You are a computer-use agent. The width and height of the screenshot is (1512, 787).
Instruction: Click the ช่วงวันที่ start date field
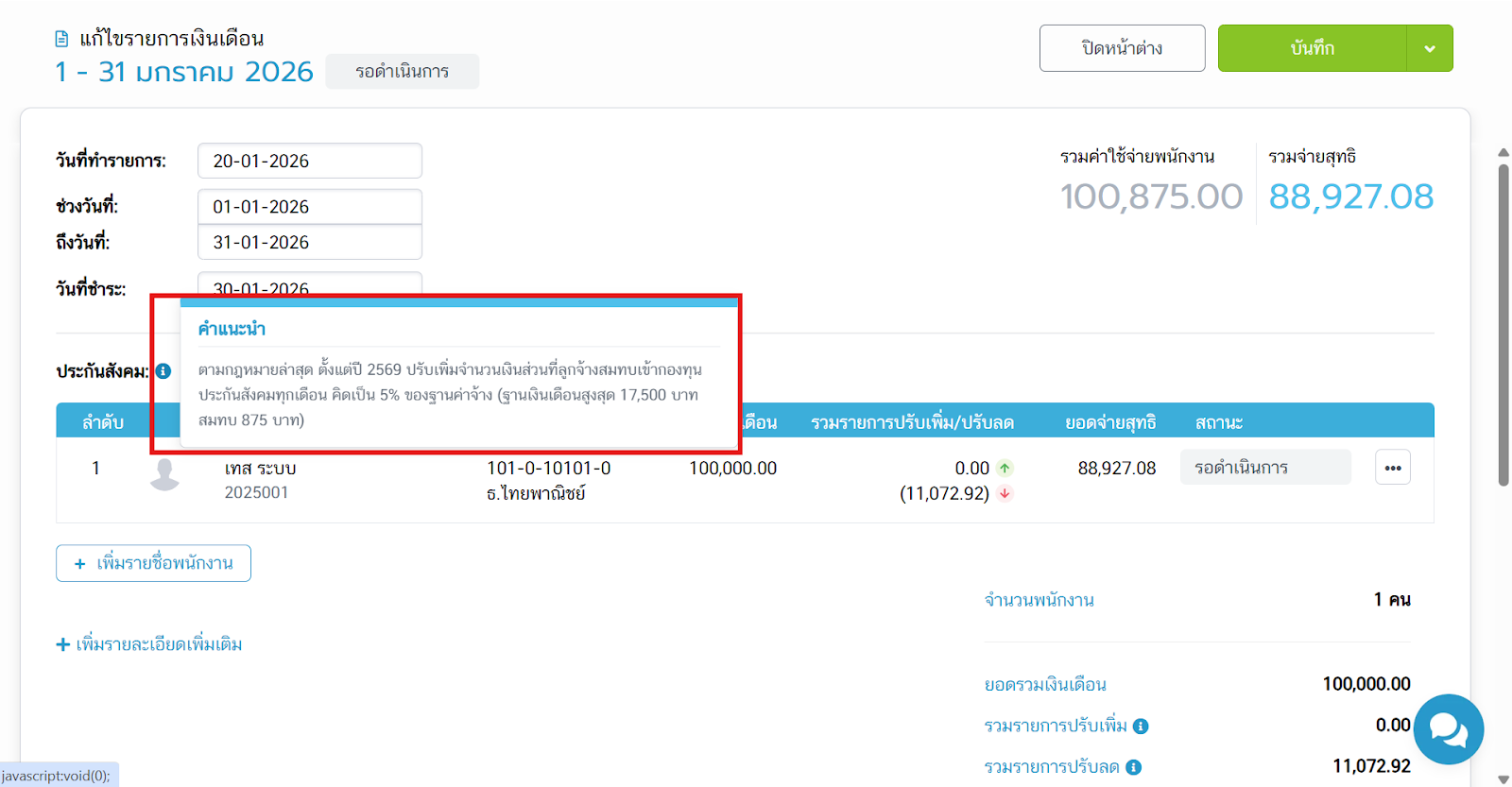pyautogui.click(x=309, y=207)
